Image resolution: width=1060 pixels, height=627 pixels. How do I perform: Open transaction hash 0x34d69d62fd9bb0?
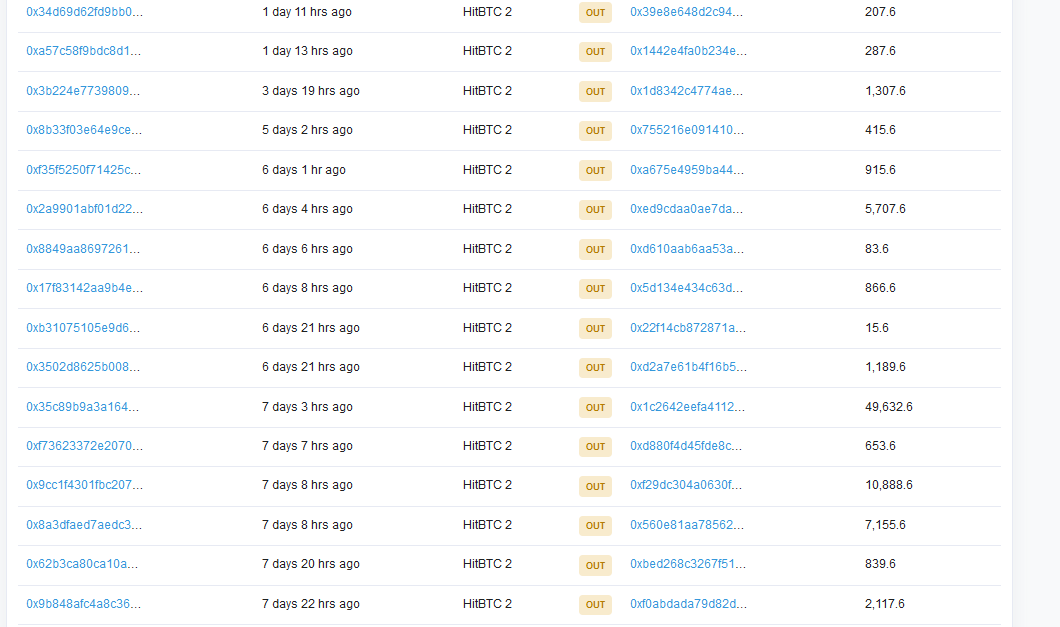[84, 12]
